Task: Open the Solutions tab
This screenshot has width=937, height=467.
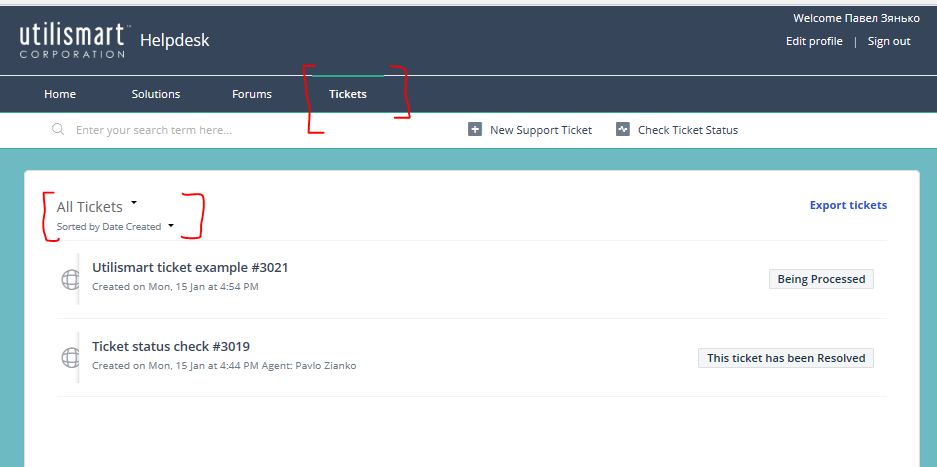Action: pos(156,94)
